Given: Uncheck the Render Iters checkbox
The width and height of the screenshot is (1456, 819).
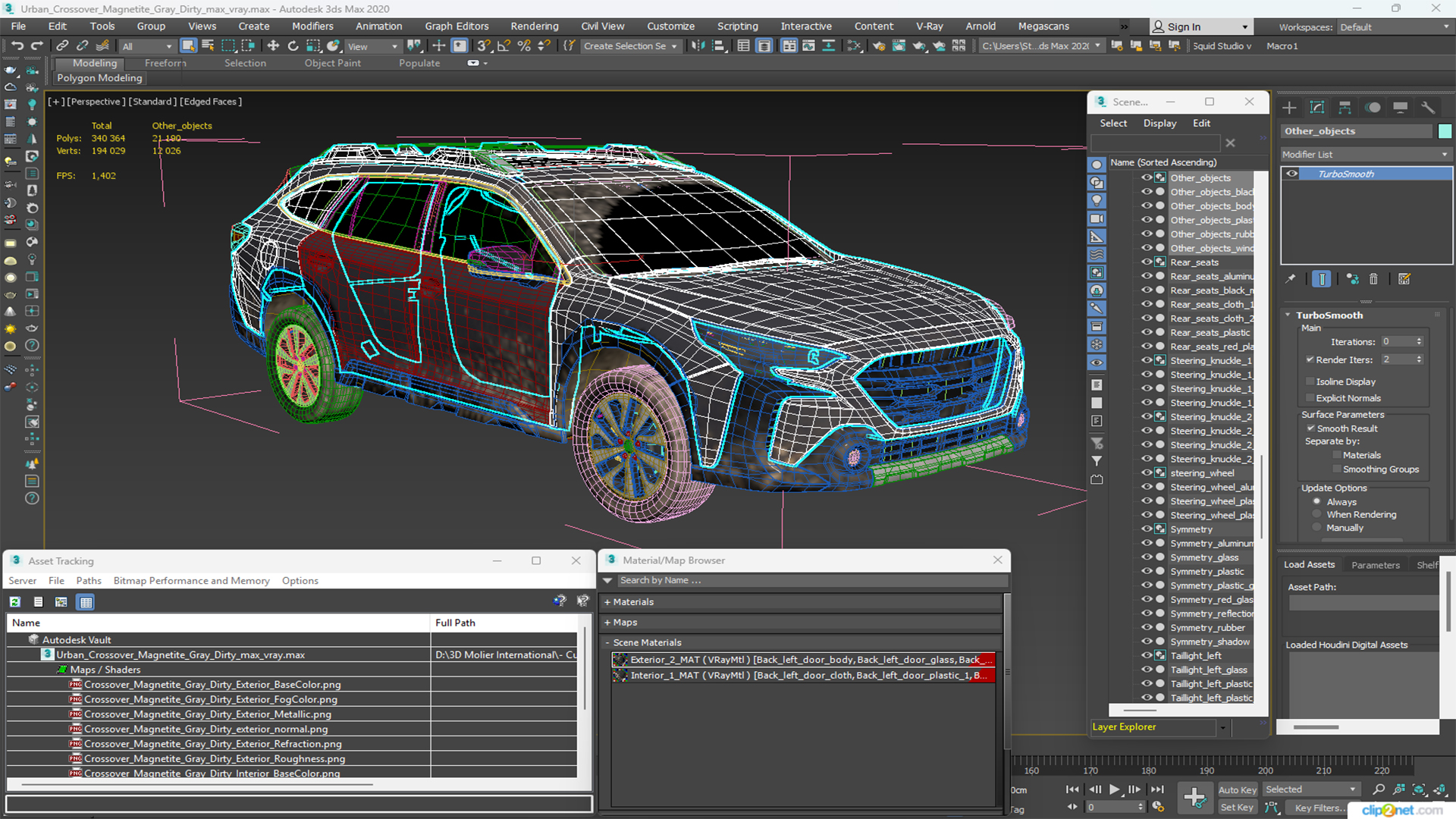Looking at the screenshot, I should [1310, 359].
